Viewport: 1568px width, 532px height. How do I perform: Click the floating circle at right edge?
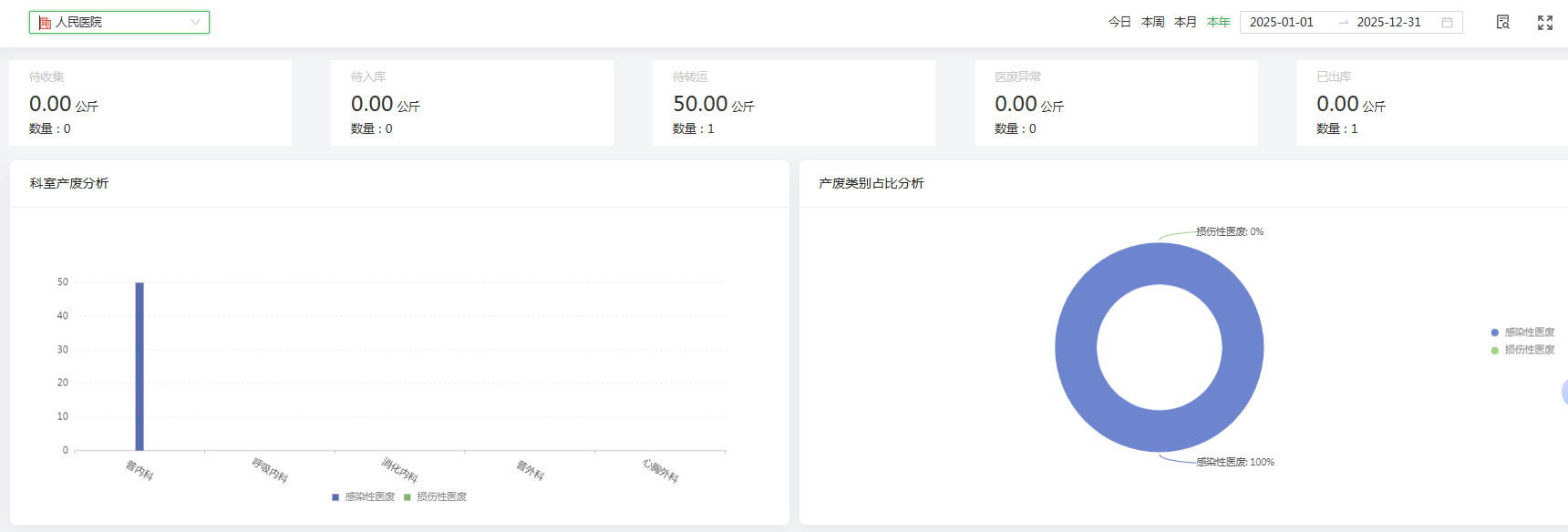pos(1563,393)
